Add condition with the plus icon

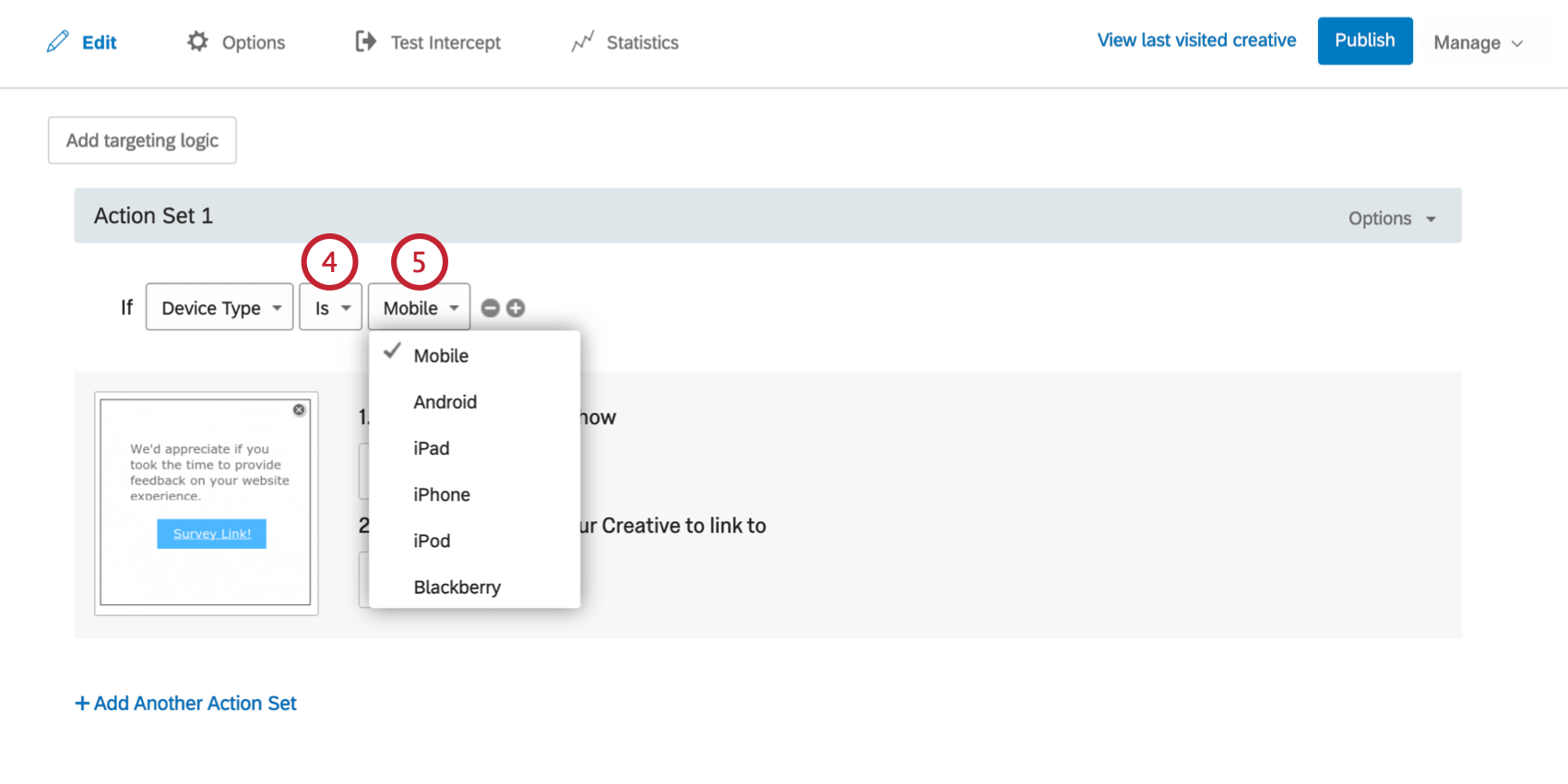(516, 308)
